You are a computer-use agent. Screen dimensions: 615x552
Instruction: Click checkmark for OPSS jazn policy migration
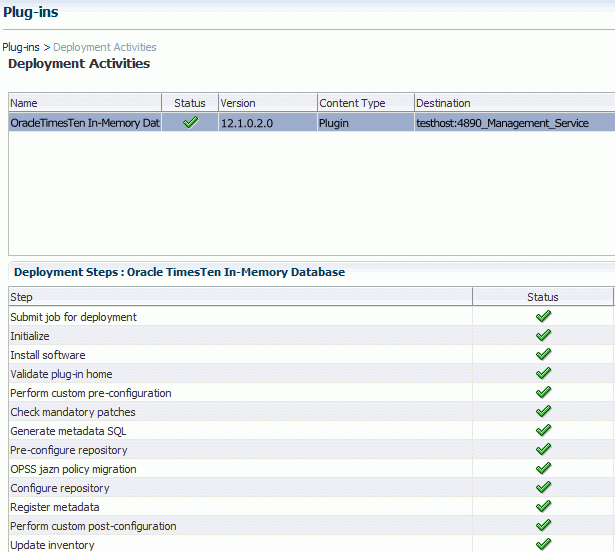(543, 468)
